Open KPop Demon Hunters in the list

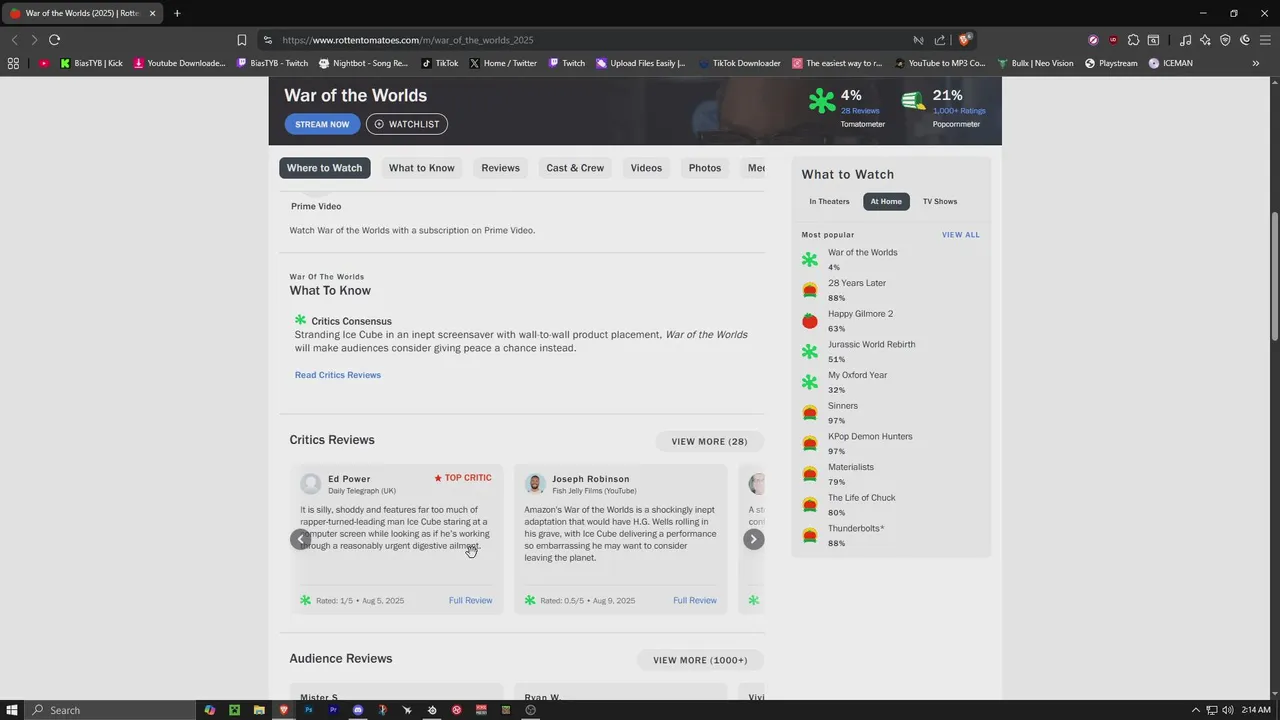point(870,436)
